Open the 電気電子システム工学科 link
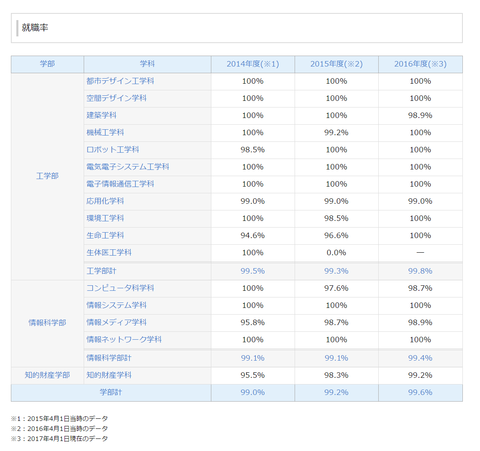 [128, 167]
